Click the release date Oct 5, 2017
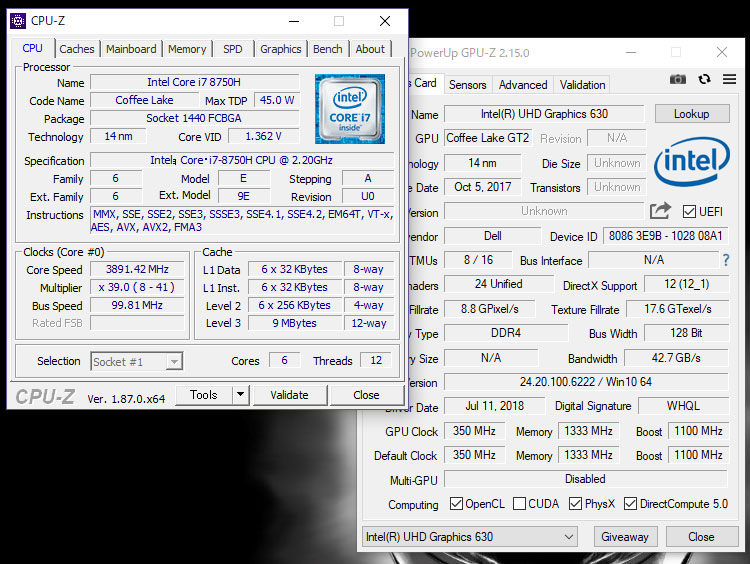This screenshot has width=750, height=564. pyautogui.click(x=483, y=187)
